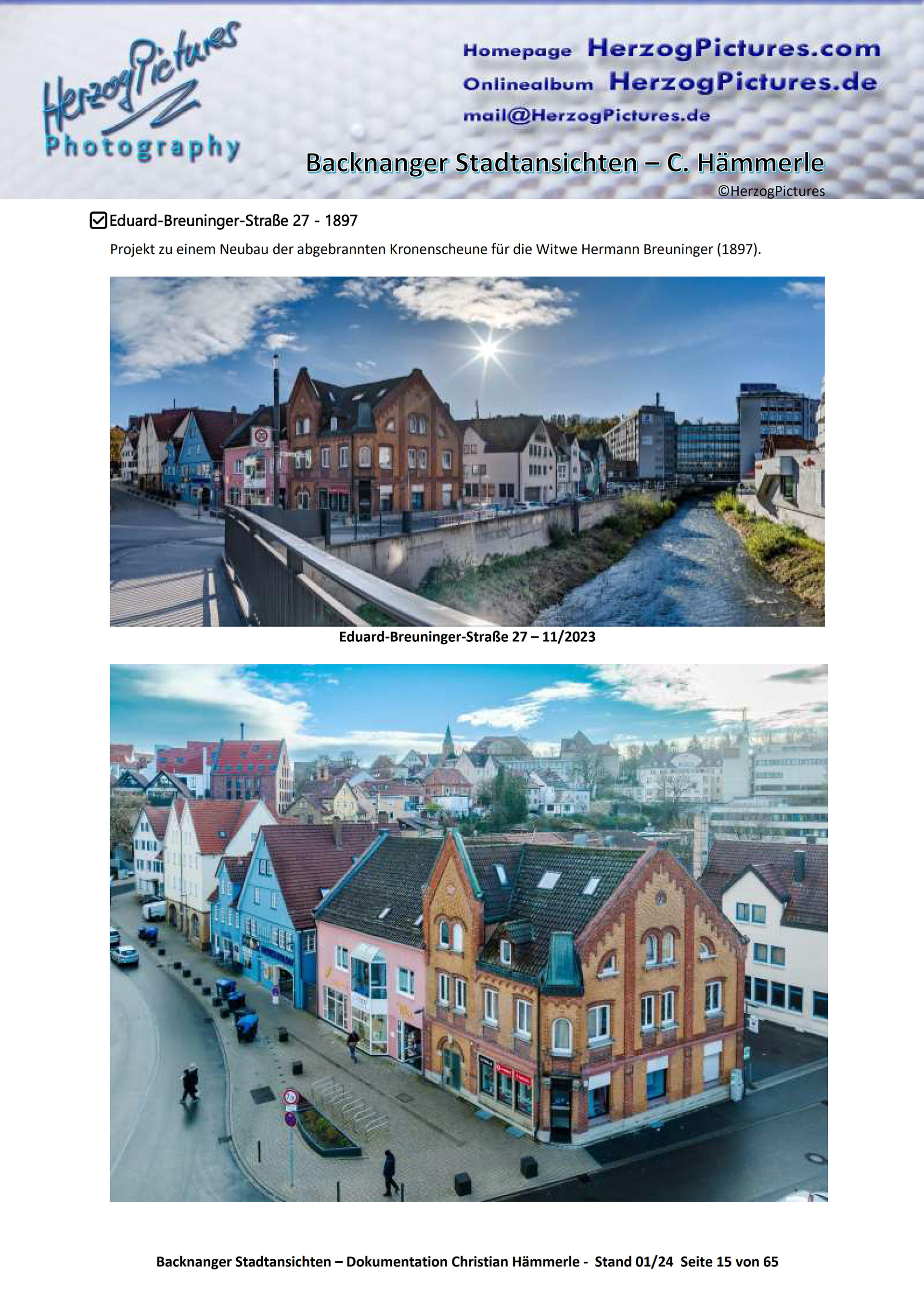This screenshot has width=924, height=1307.
Task: Click the HerzogPictures Photography logo
Action: (x=142, y=92)
